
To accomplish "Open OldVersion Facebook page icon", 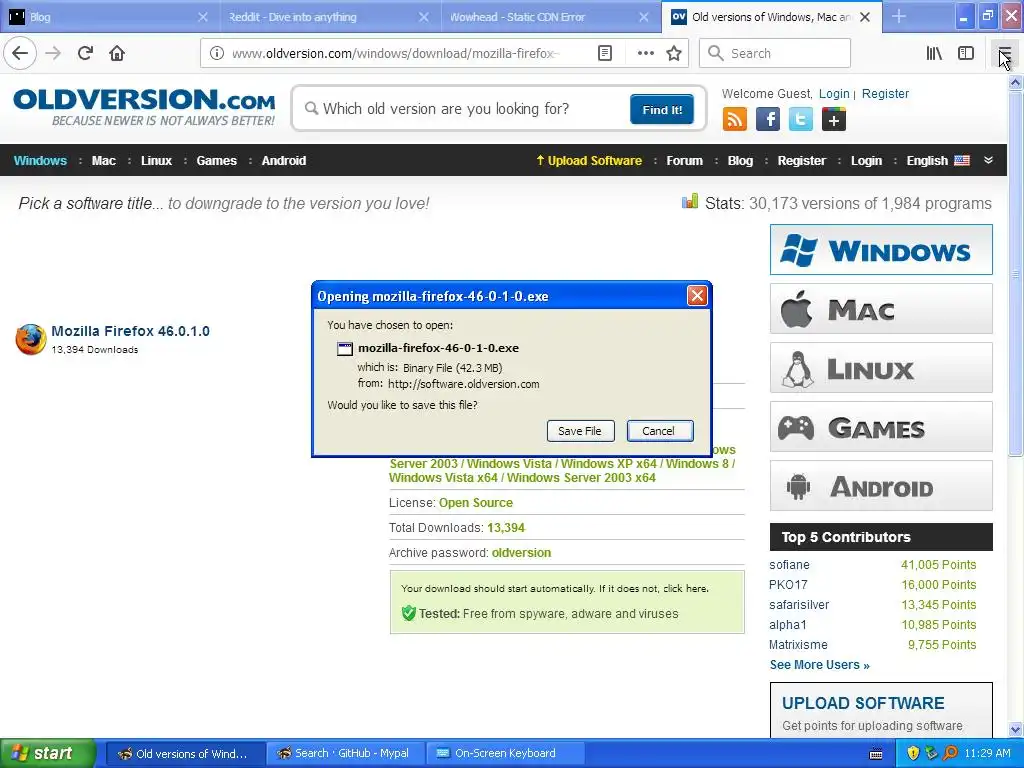I will tap(768, 119).
